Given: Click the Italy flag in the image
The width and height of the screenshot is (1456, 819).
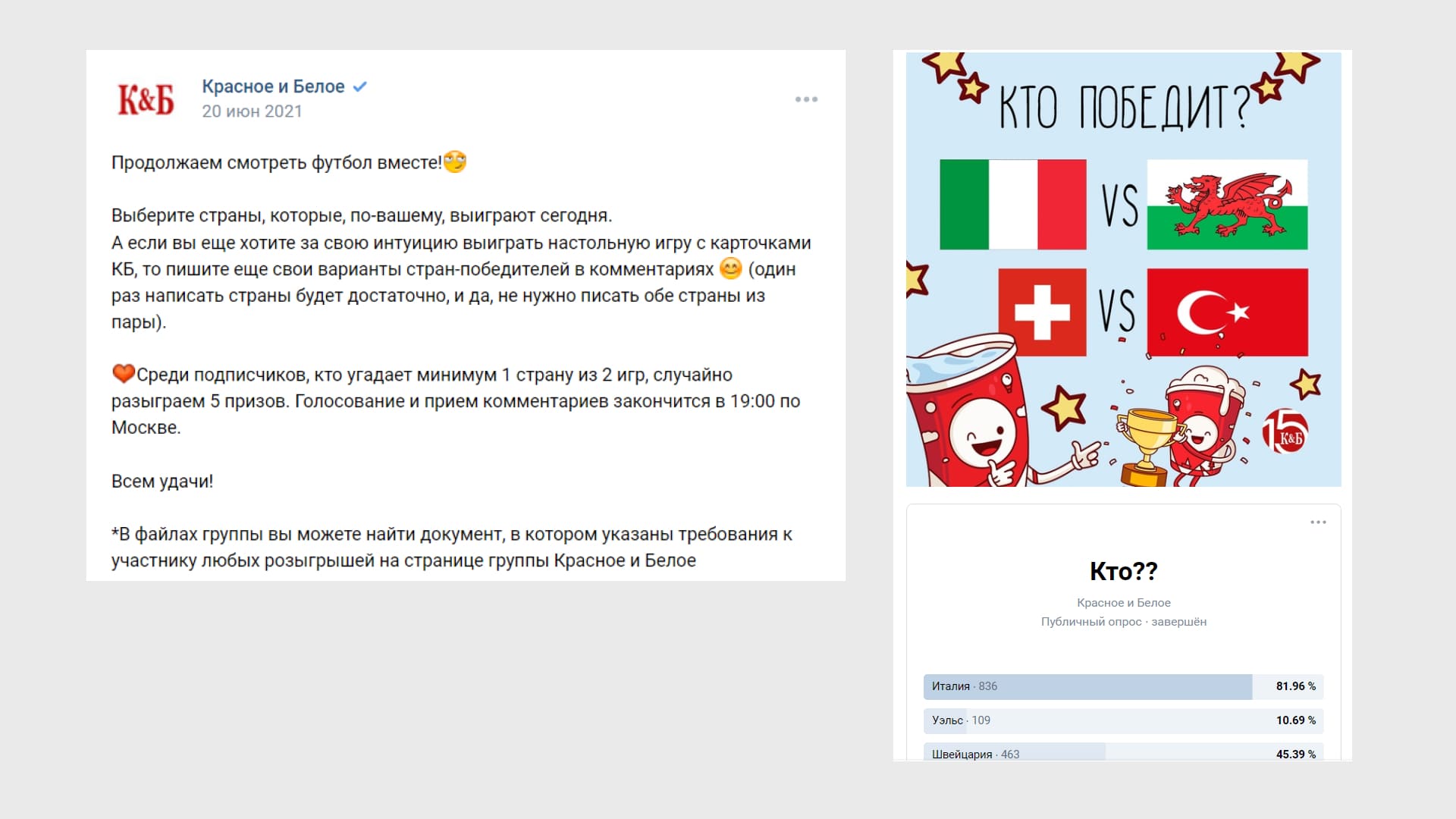Looking at the screenshot, I should (1012, 204).
